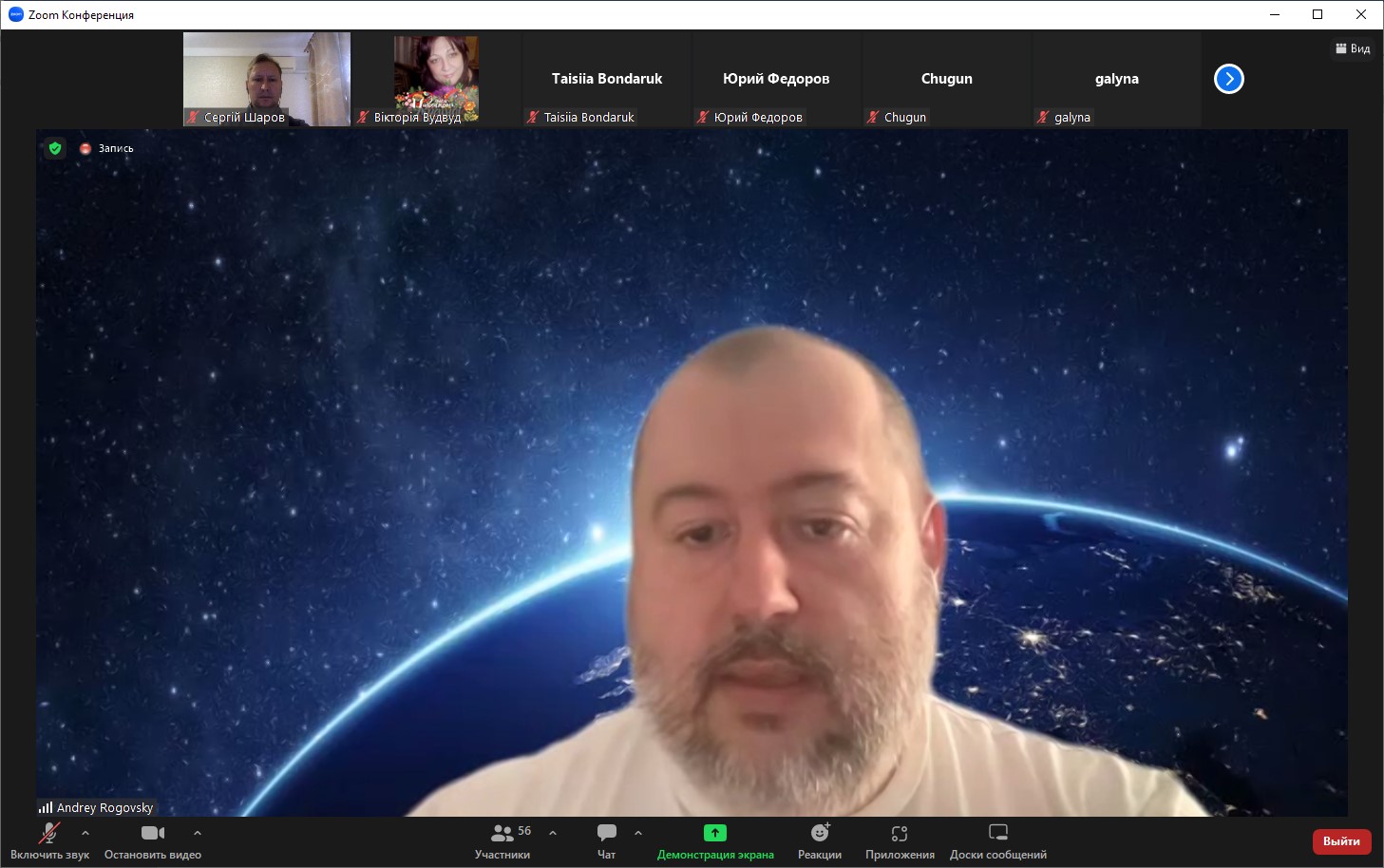1384x868 pixels.
Task: Click the muted mic icon on Сергій Шаров
Action: coord(193,117)
